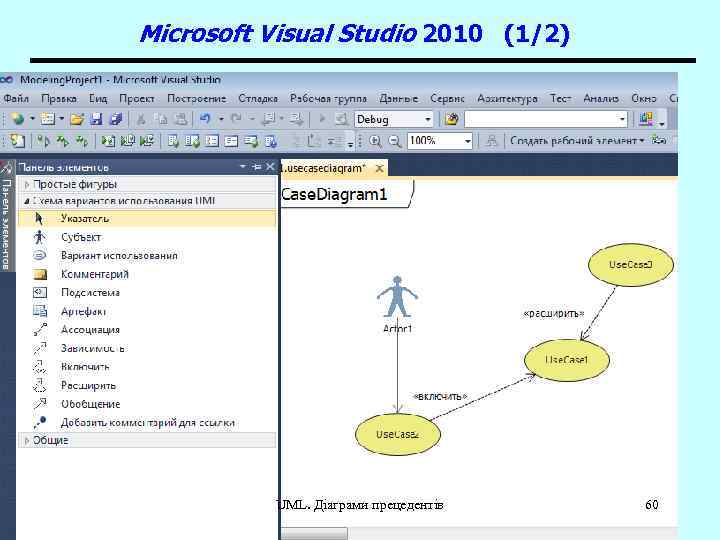Open the Отладка menu

pos(258,99)
